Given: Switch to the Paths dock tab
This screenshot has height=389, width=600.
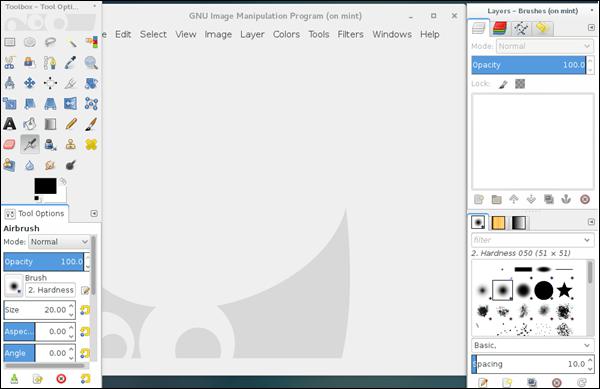Looking at the screenshot, I should [x=520, y=28].
